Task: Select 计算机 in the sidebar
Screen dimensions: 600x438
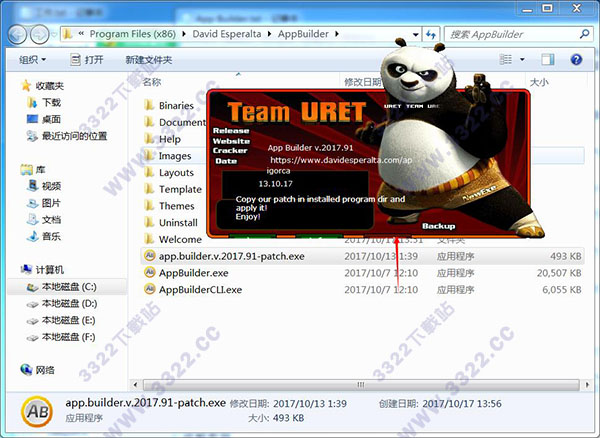Action: pyautogui.click(x=42, y=270)
